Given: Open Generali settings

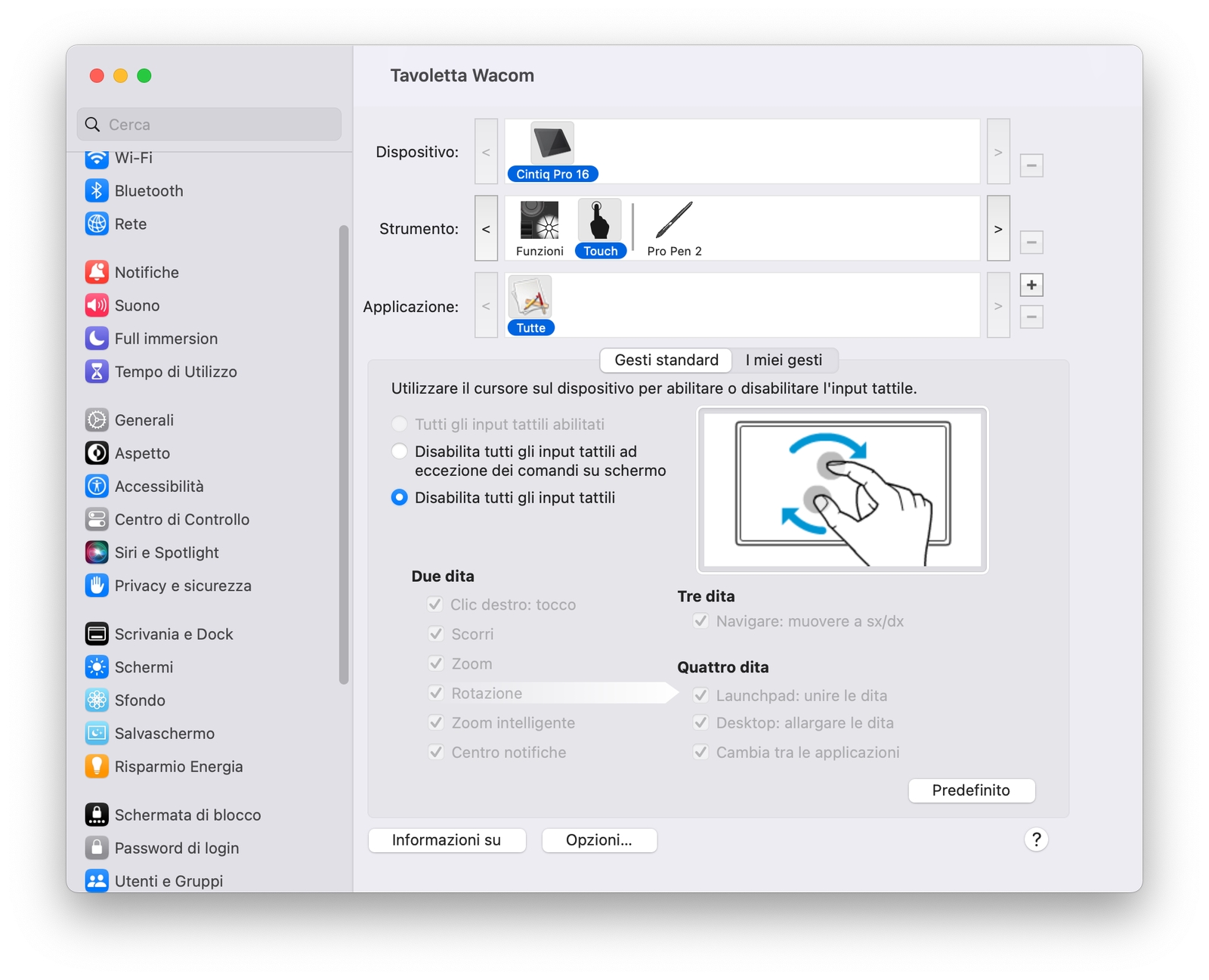Looking at the screenshot, I should click(x=129, y=420).
